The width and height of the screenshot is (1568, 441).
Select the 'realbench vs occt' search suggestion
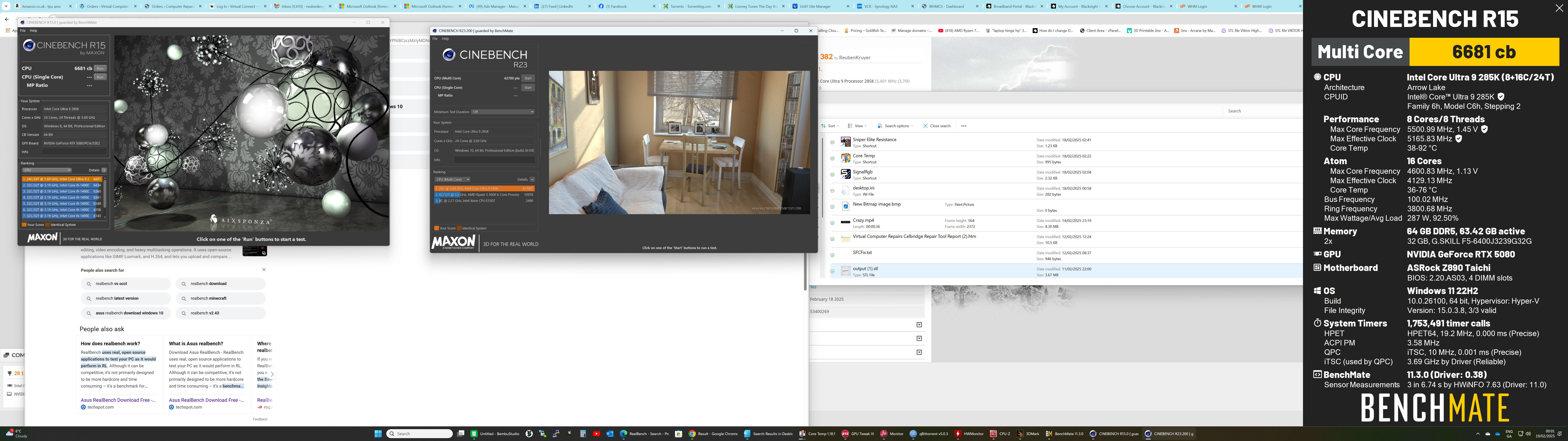coord(126,284)
